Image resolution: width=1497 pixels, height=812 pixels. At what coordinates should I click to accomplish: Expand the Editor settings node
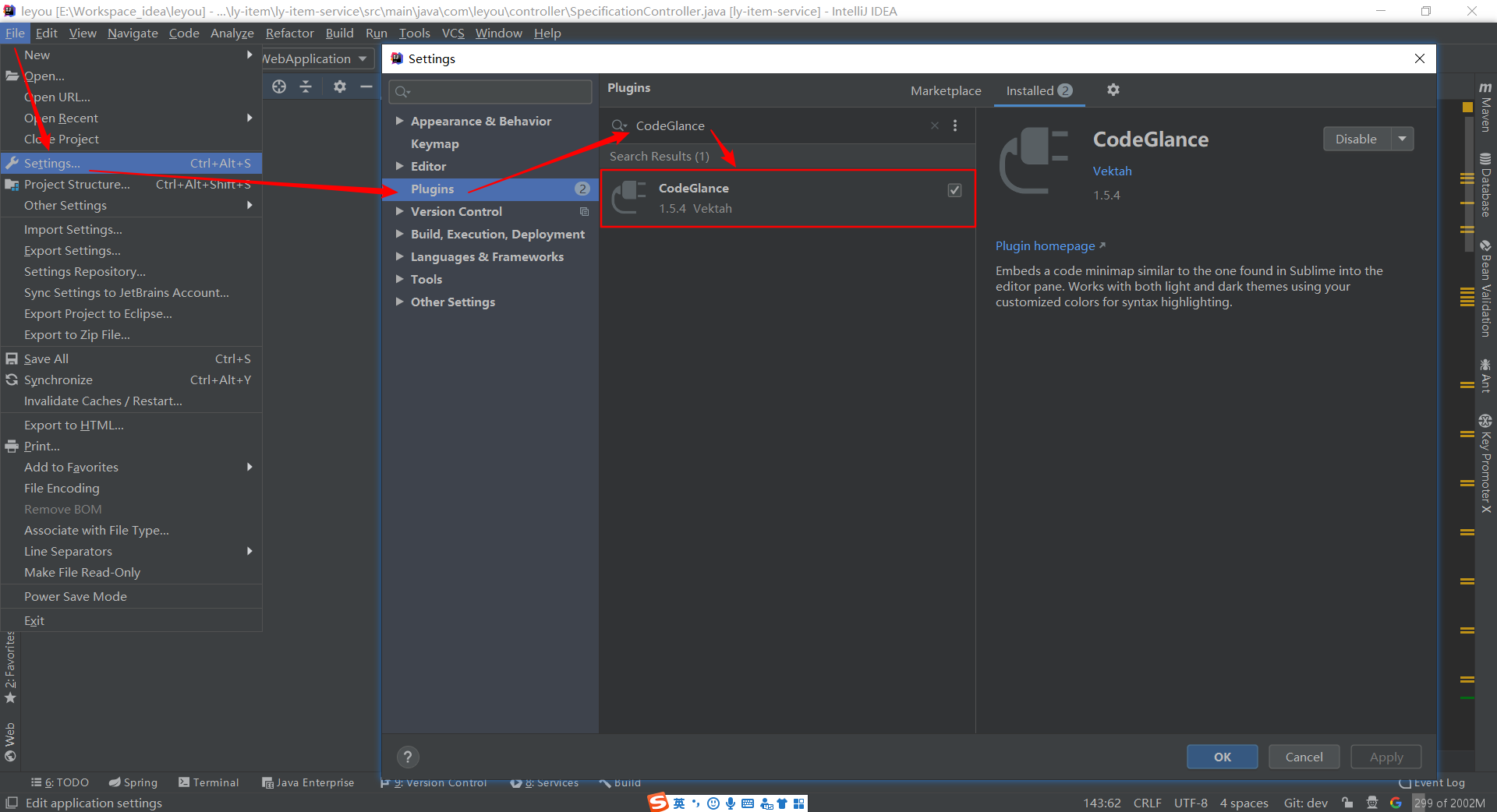coord(399,166)
